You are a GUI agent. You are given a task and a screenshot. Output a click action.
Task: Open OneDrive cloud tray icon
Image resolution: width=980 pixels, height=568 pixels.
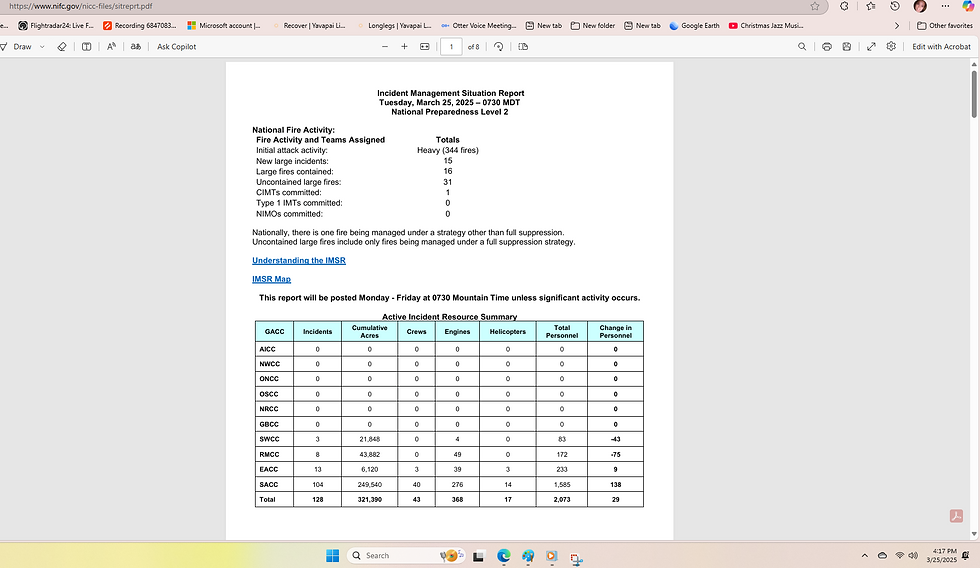pos(882,556)
